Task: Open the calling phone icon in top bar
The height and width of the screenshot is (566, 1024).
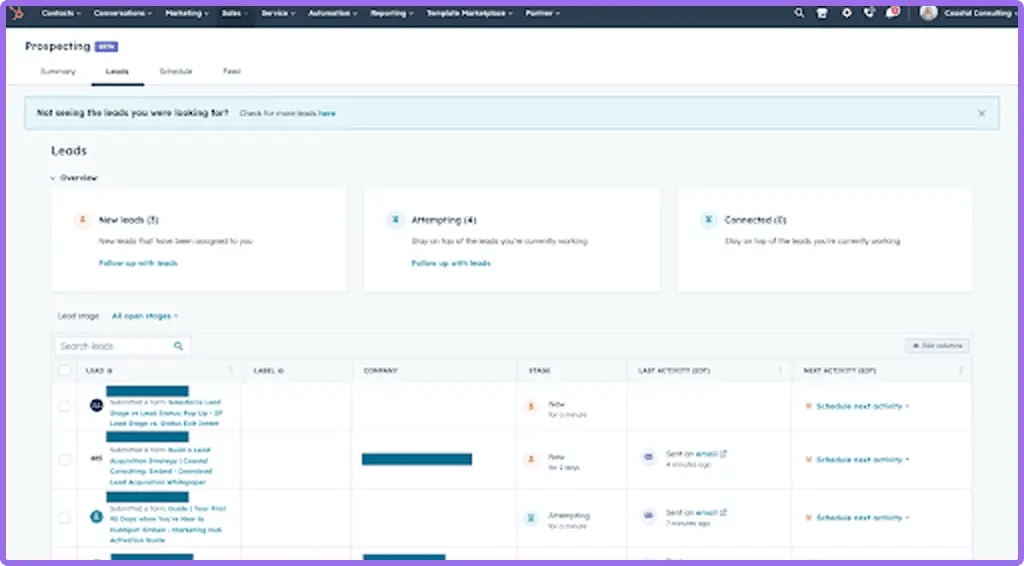Action: (x=869, y=13)
